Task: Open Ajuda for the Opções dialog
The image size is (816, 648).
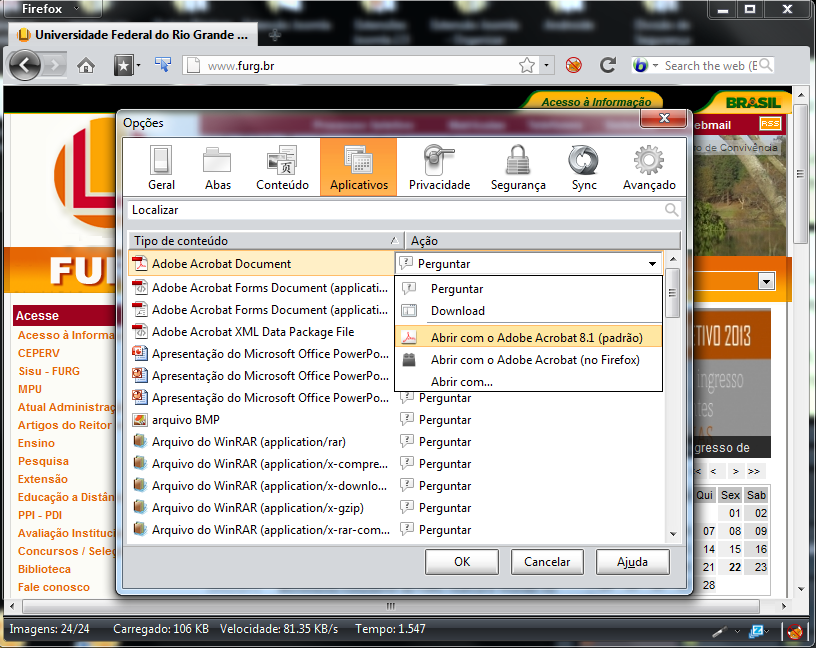Action: (x=632, y=562)
